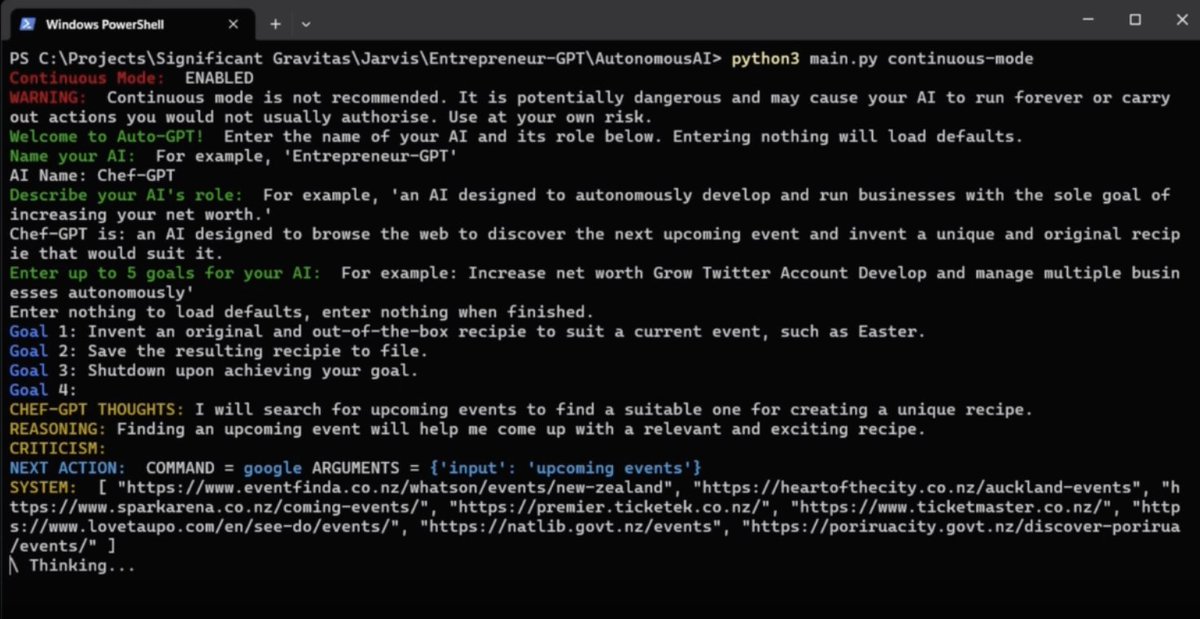This screenshot has width=1200, height=619.
Task: Maximize the terminal window
Action: pos(1135,20)
